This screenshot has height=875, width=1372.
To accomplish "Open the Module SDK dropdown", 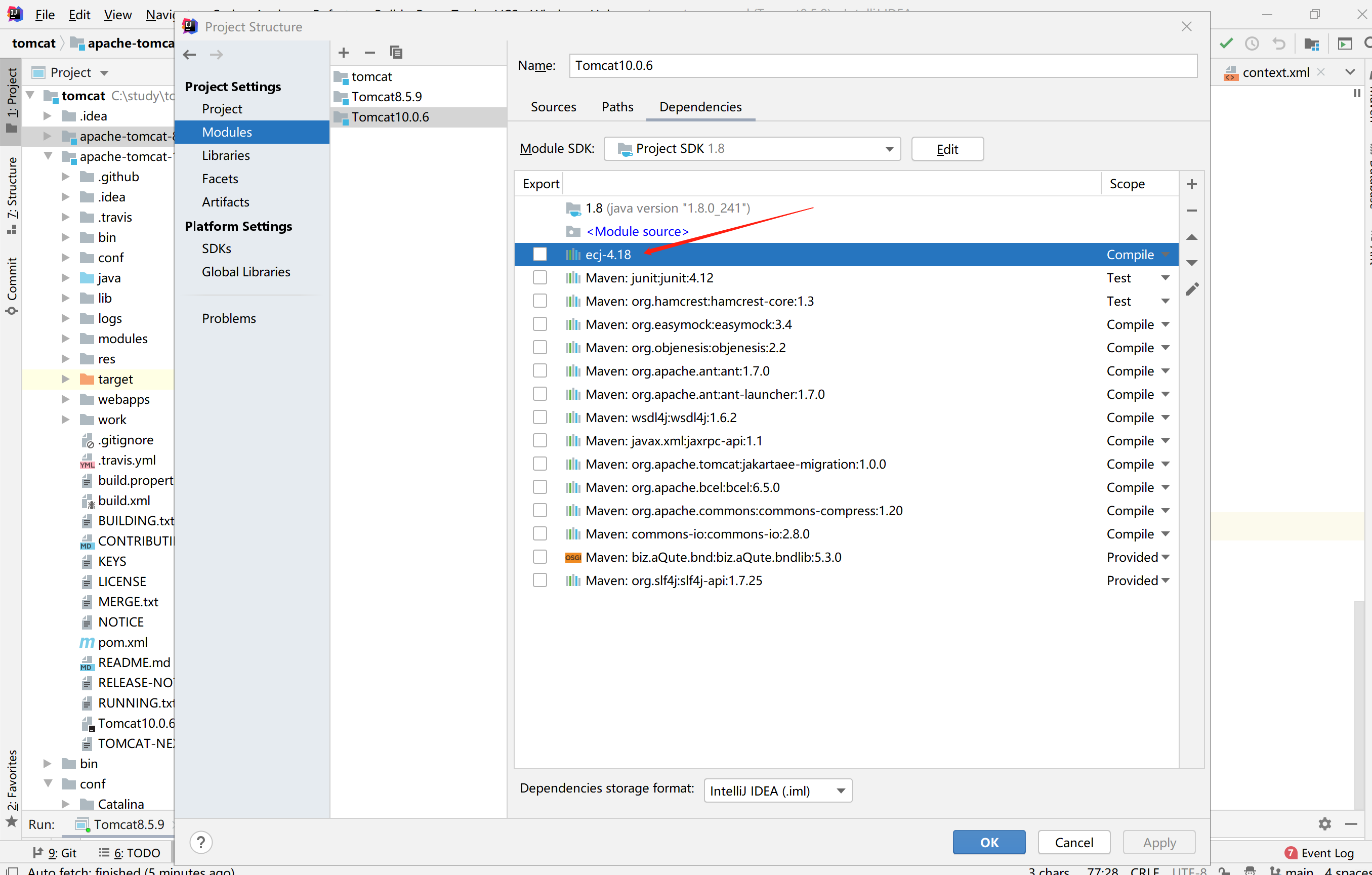I will (752, 149).
